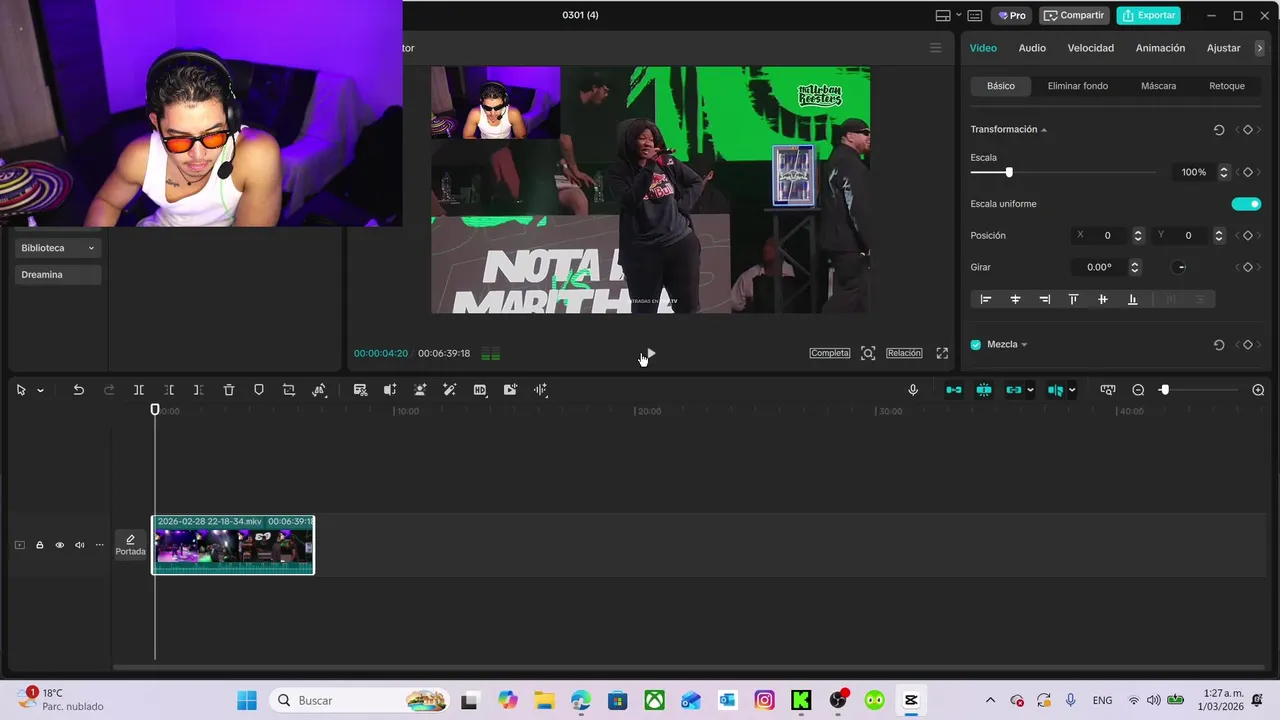Switch to the Audio tab
Image resolution: width=1280 pixels, height=720 pixels.
pos(1032,48)
